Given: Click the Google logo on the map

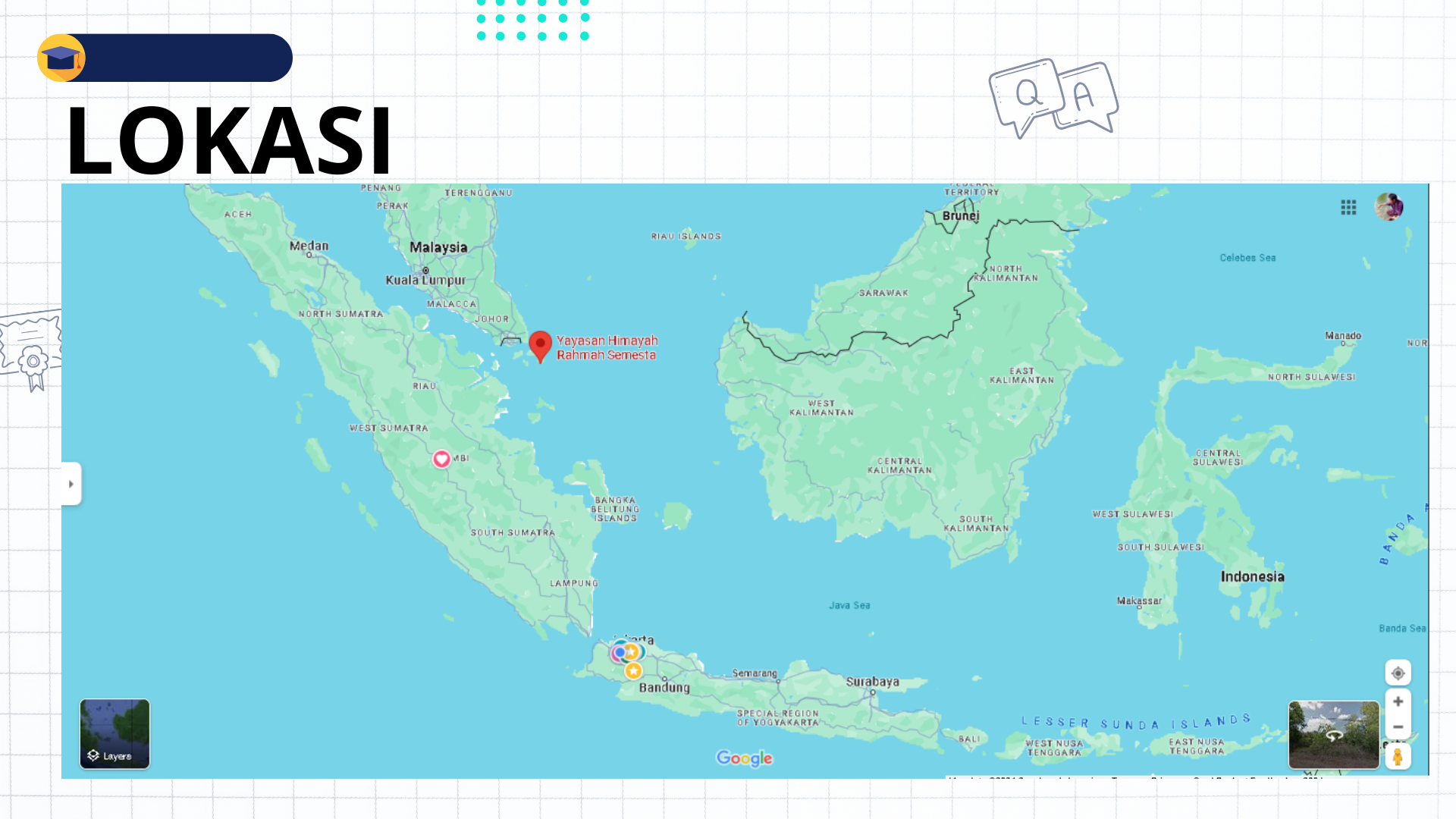Looking at the screenshot, I should click(x=744, y=758).
